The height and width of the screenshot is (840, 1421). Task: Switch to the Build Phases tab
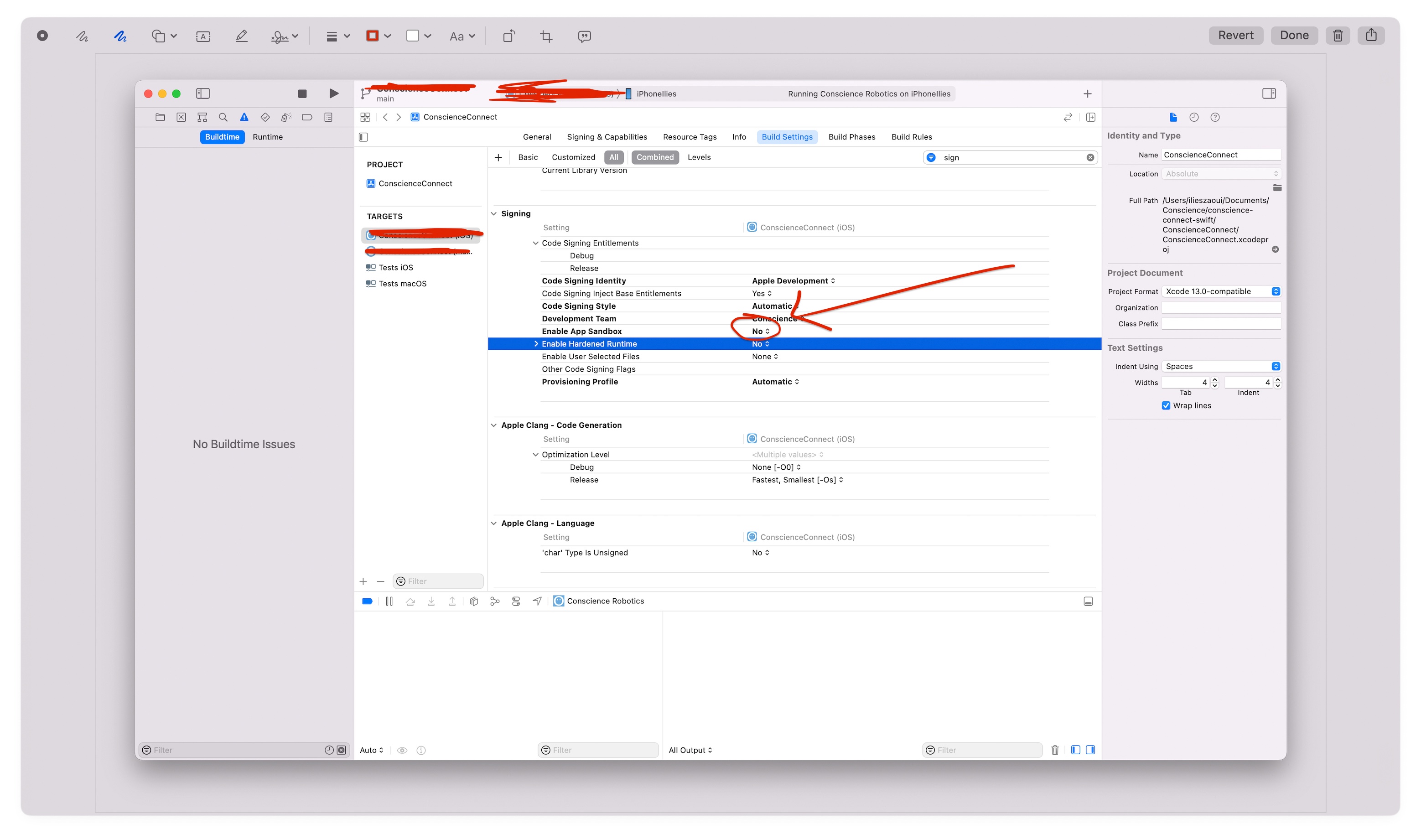851,137
